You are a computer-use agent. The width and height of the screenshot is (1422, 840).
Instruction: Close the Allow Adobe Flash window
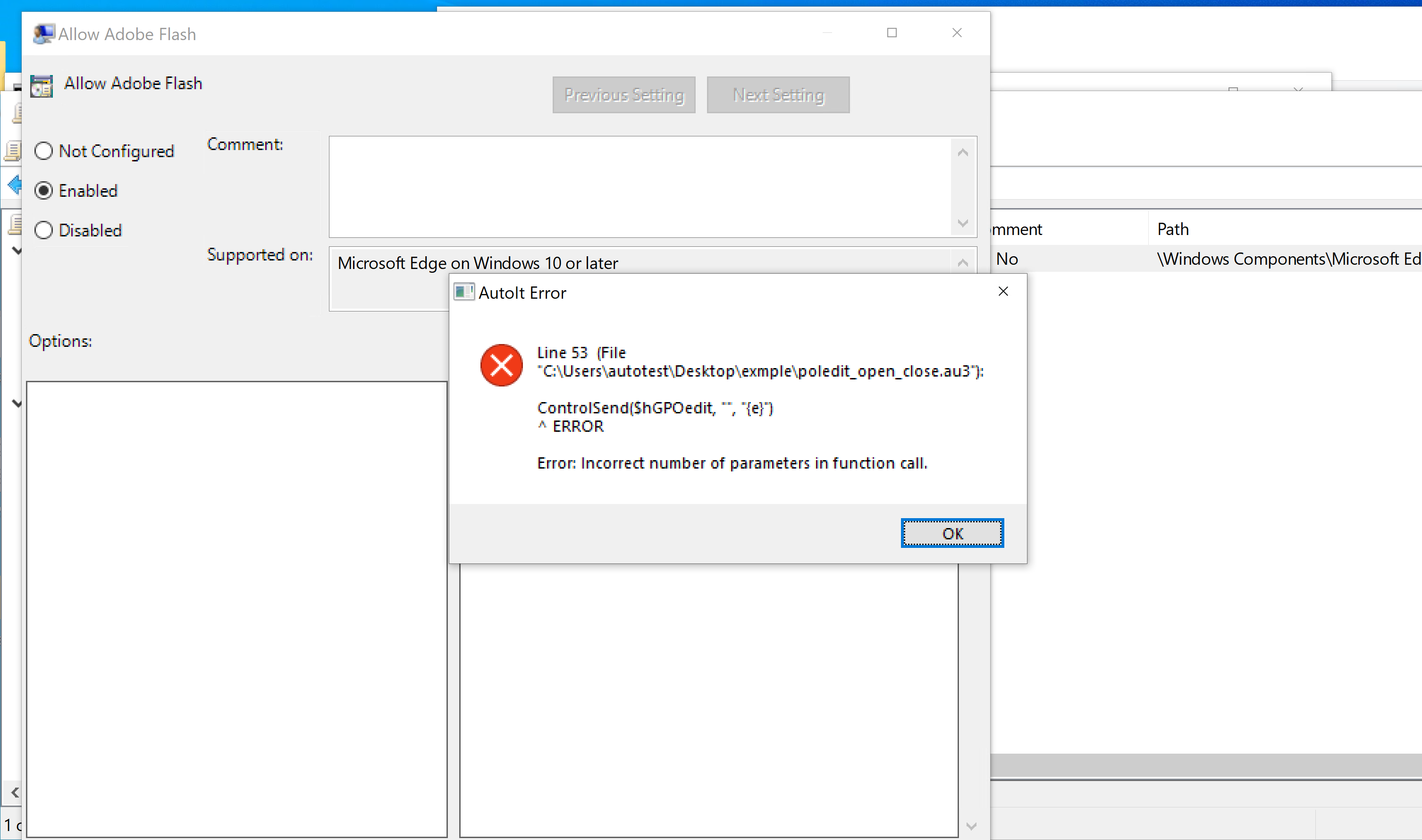(x=957, y=33)
